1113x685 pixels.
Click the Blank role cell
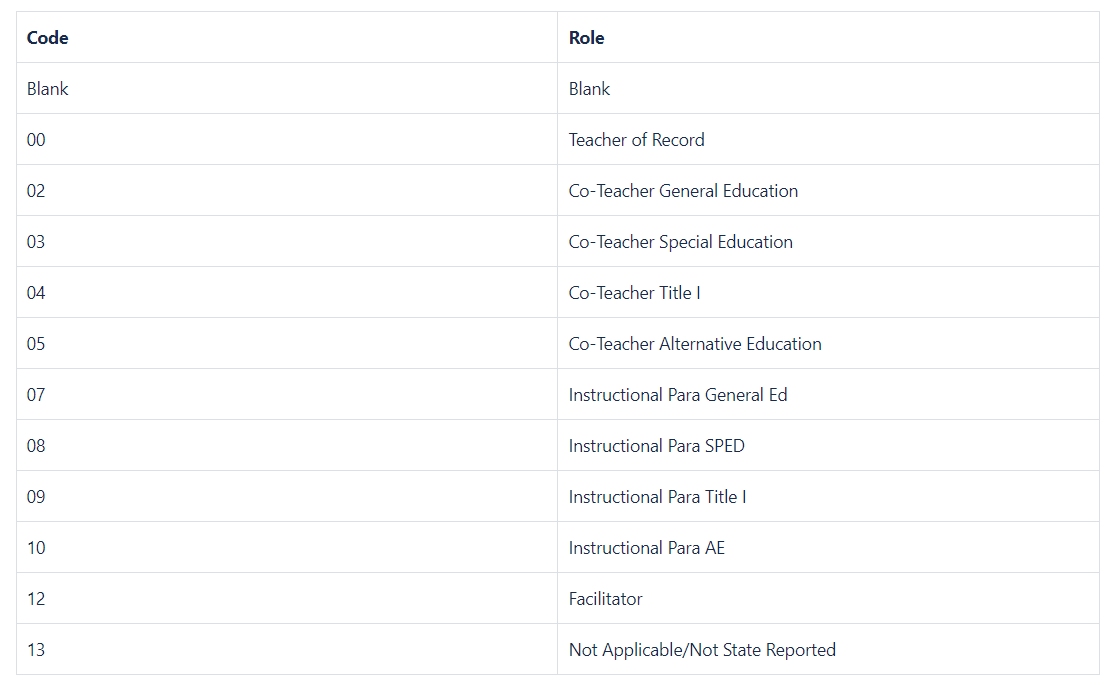point(590,89)
